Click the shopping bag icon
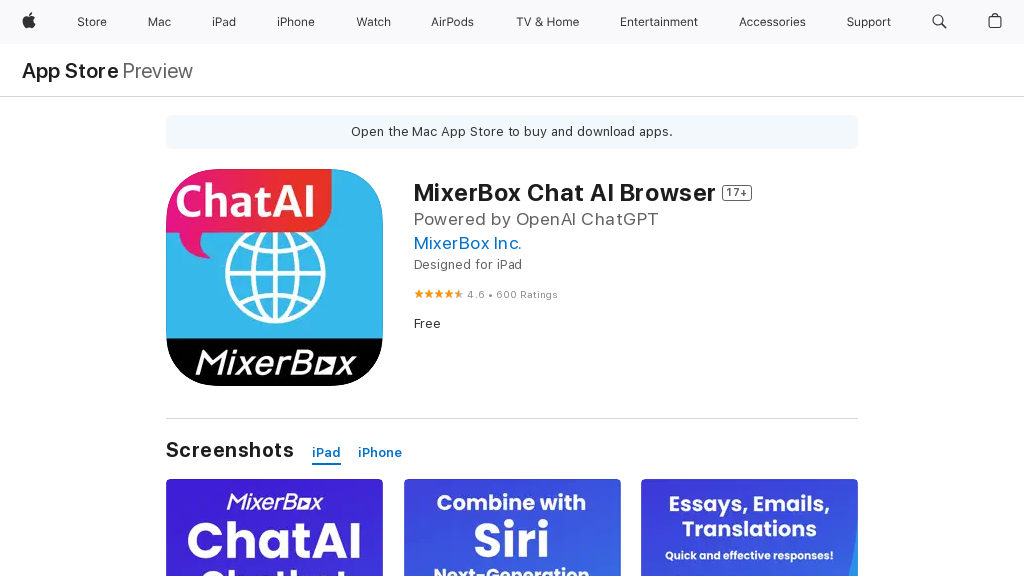The image size is (1024, 576). coord(995,21)
